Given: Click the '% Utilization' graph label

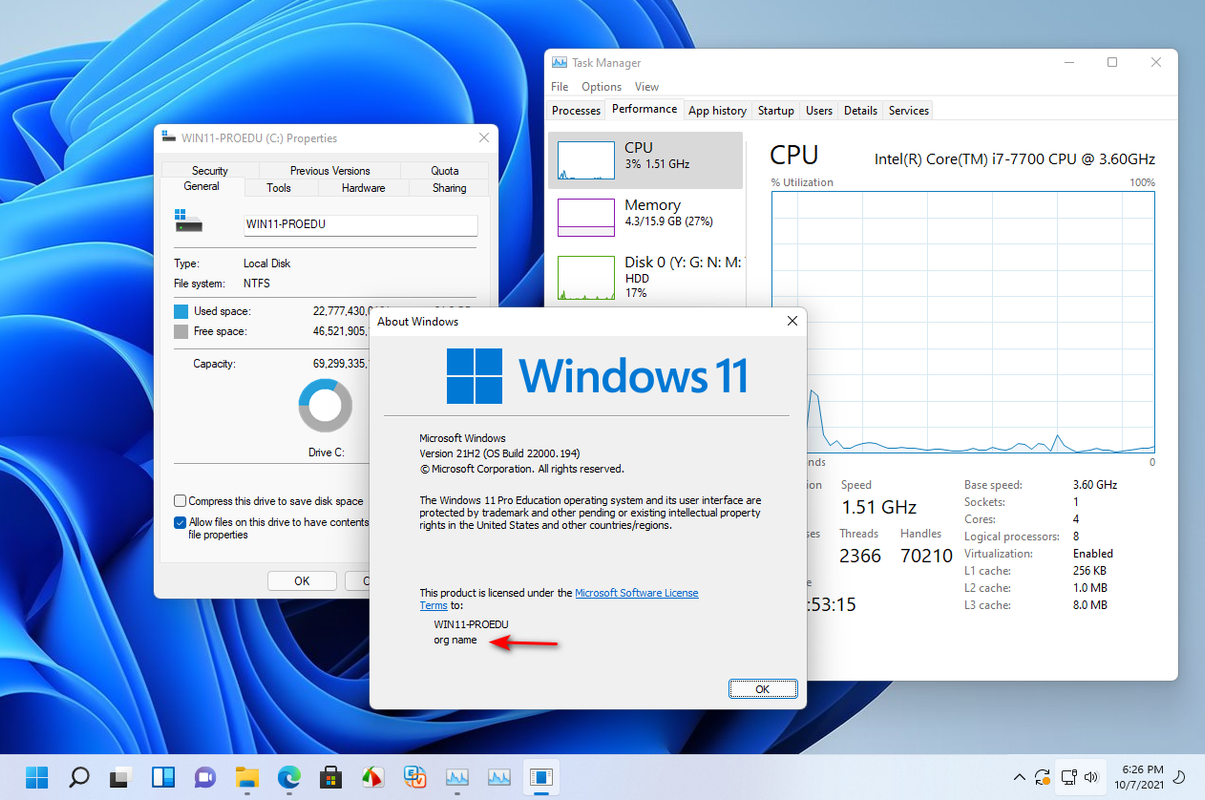Looking at the screenshot, I should (802, 182).
